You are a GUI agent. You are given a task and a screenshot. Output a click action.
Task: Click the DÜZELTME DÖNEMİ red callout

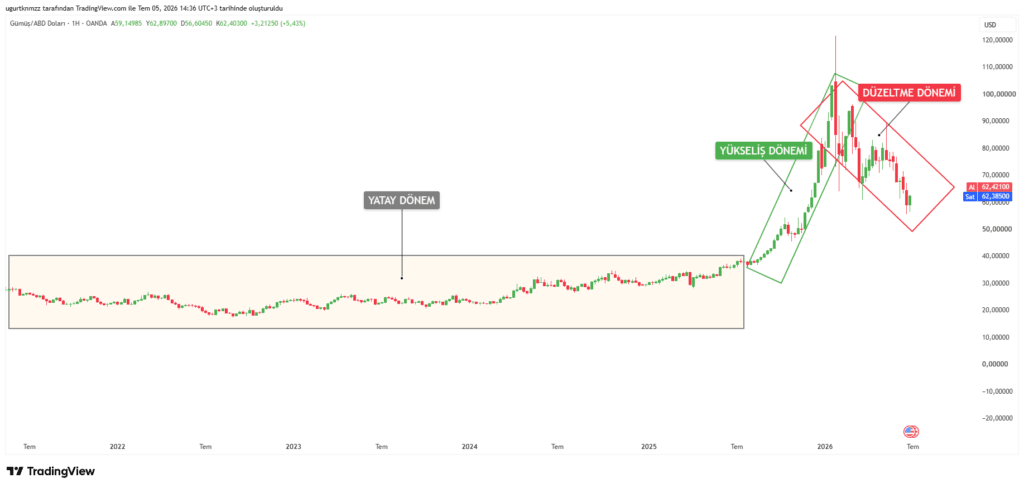pyautogui.click(x=909, y=93)
